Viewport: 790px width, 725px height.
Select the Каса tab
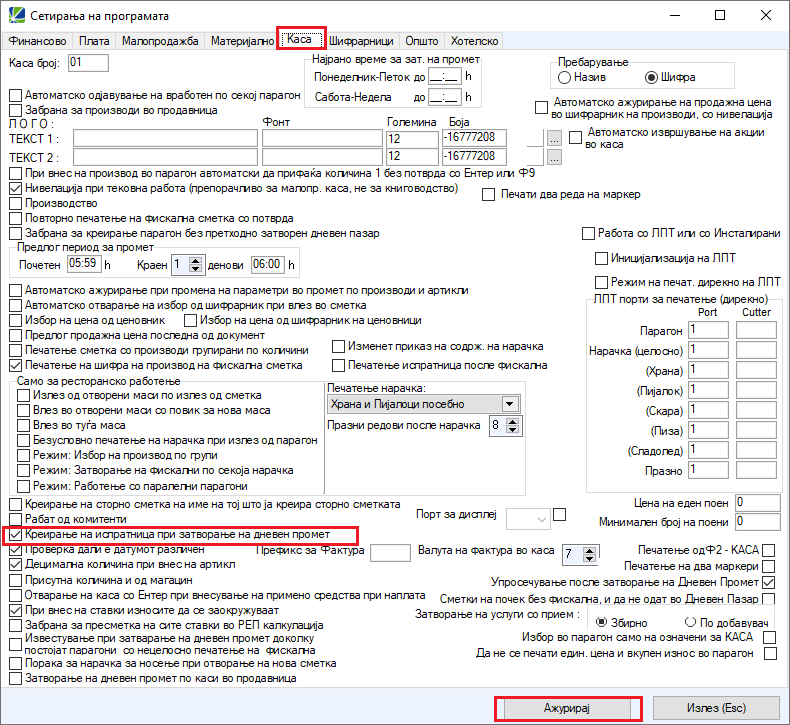tap(300, 39)
